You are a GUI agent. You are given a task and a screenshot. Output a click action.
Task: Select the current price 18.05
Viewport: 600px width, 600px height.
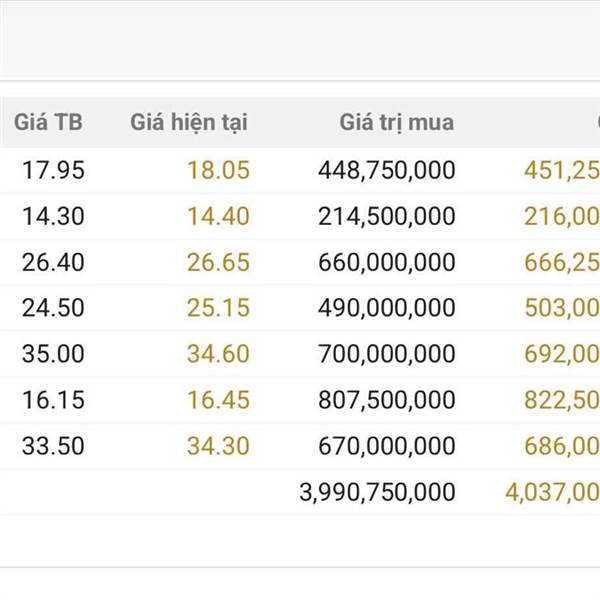[x=218, y=170]
